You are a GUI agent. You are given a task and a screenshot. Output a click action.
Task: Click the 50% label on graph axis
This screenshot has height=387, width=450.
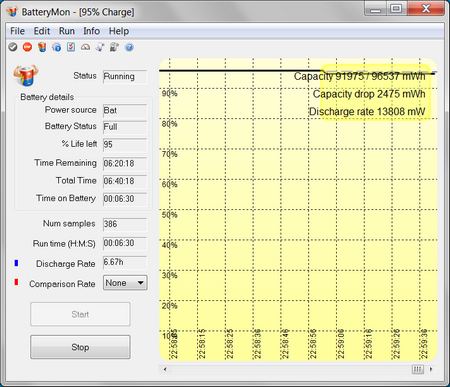[170, 215]
